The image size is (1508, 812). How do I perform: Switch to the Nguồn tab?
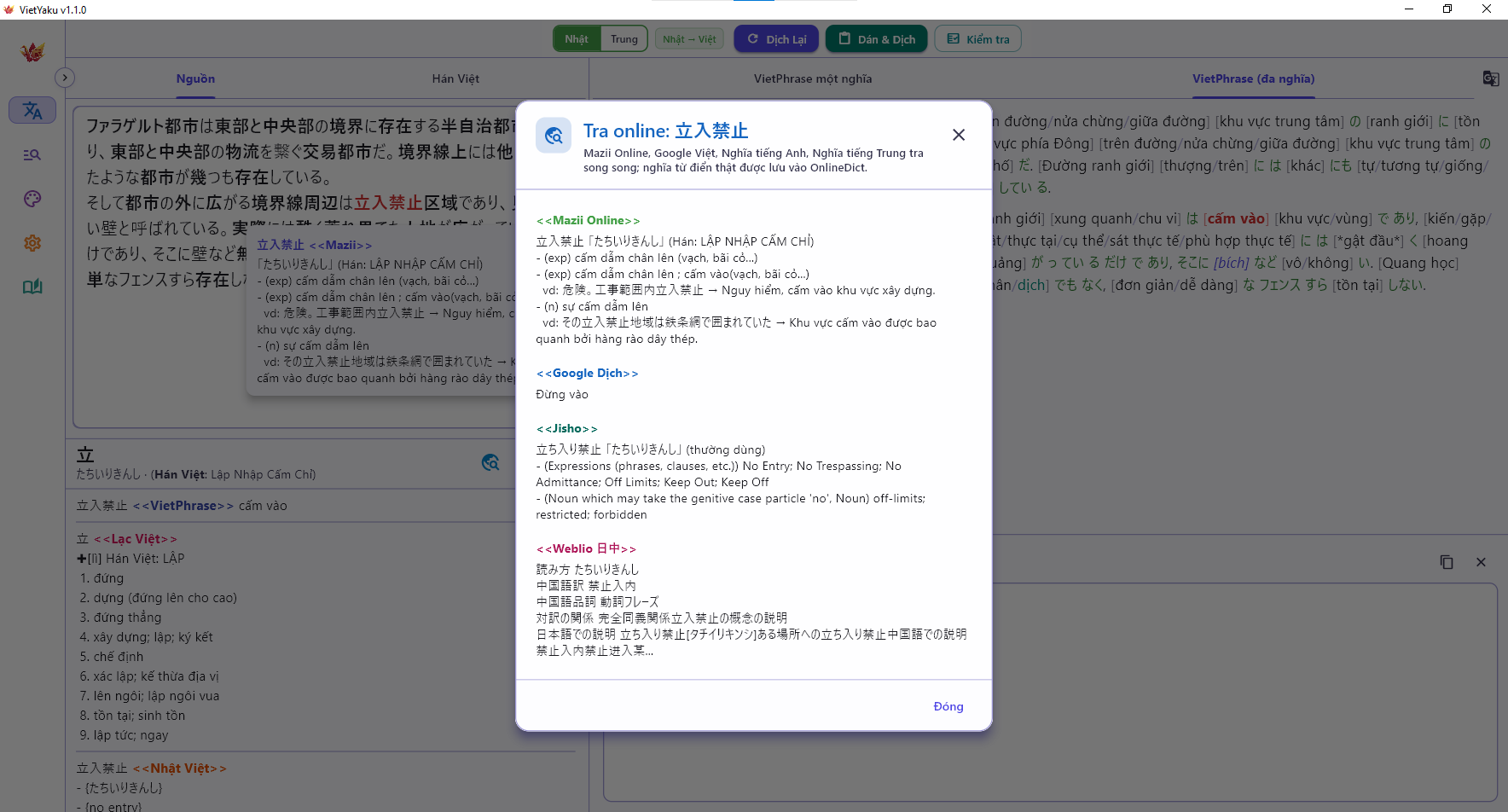[195, 78]
